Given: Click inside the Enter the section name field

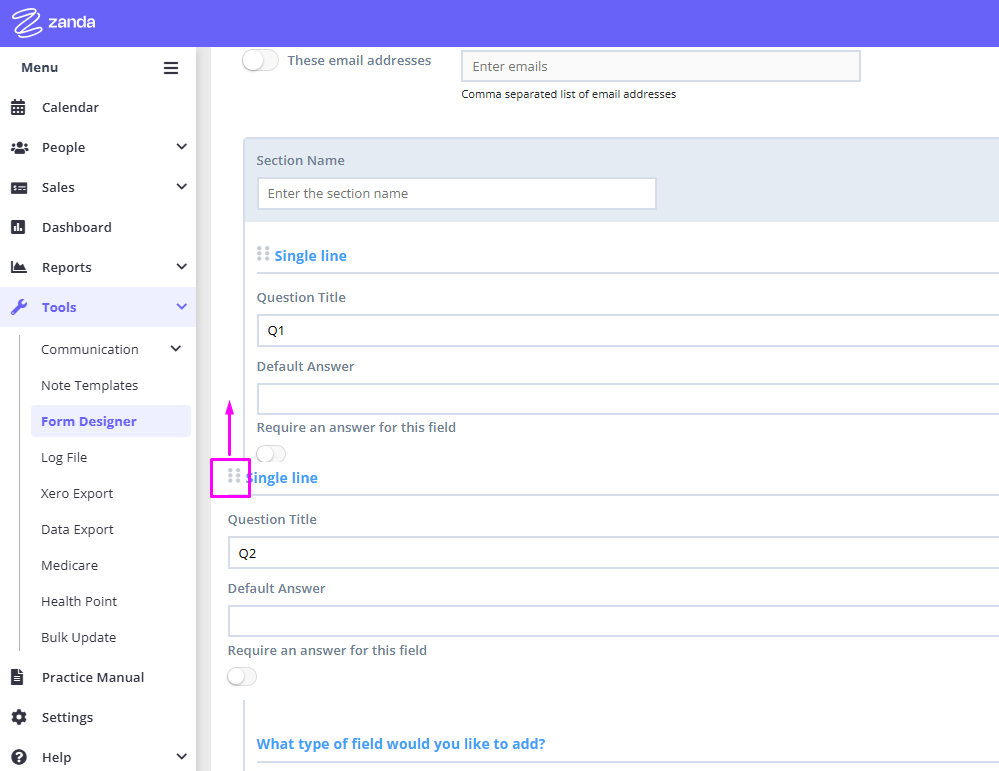Looking at the screenshot, I should [456, 193].
